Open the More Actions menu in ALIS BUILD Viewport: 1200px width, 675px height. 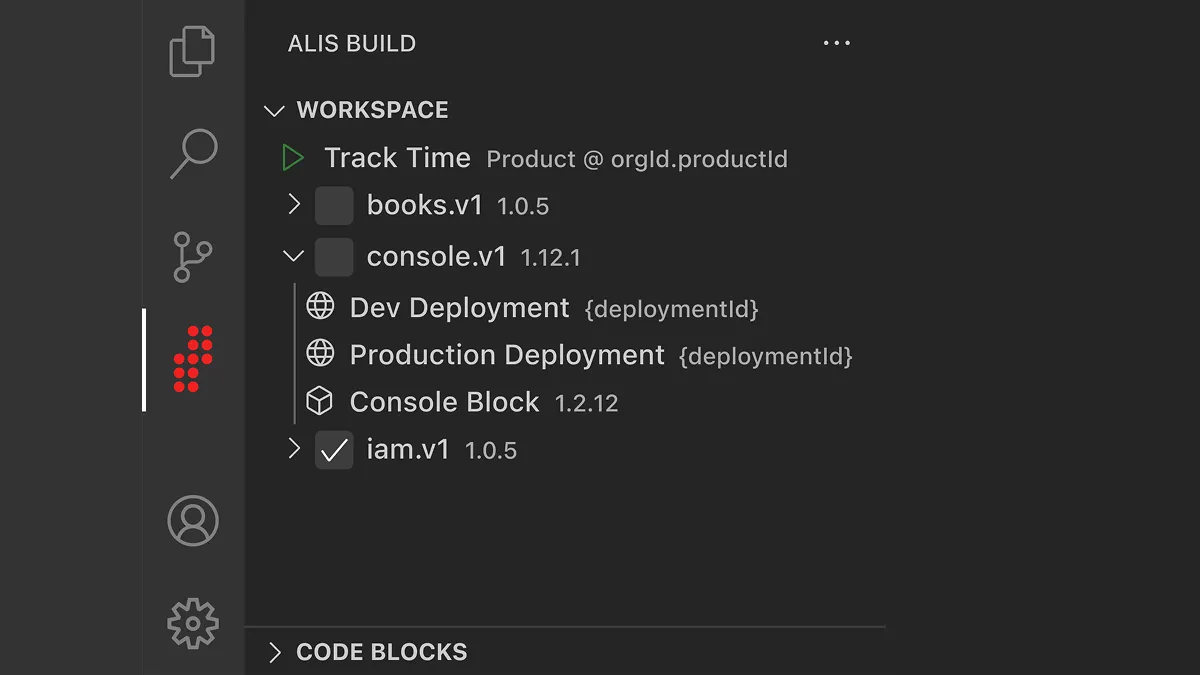tap(837, 42)
